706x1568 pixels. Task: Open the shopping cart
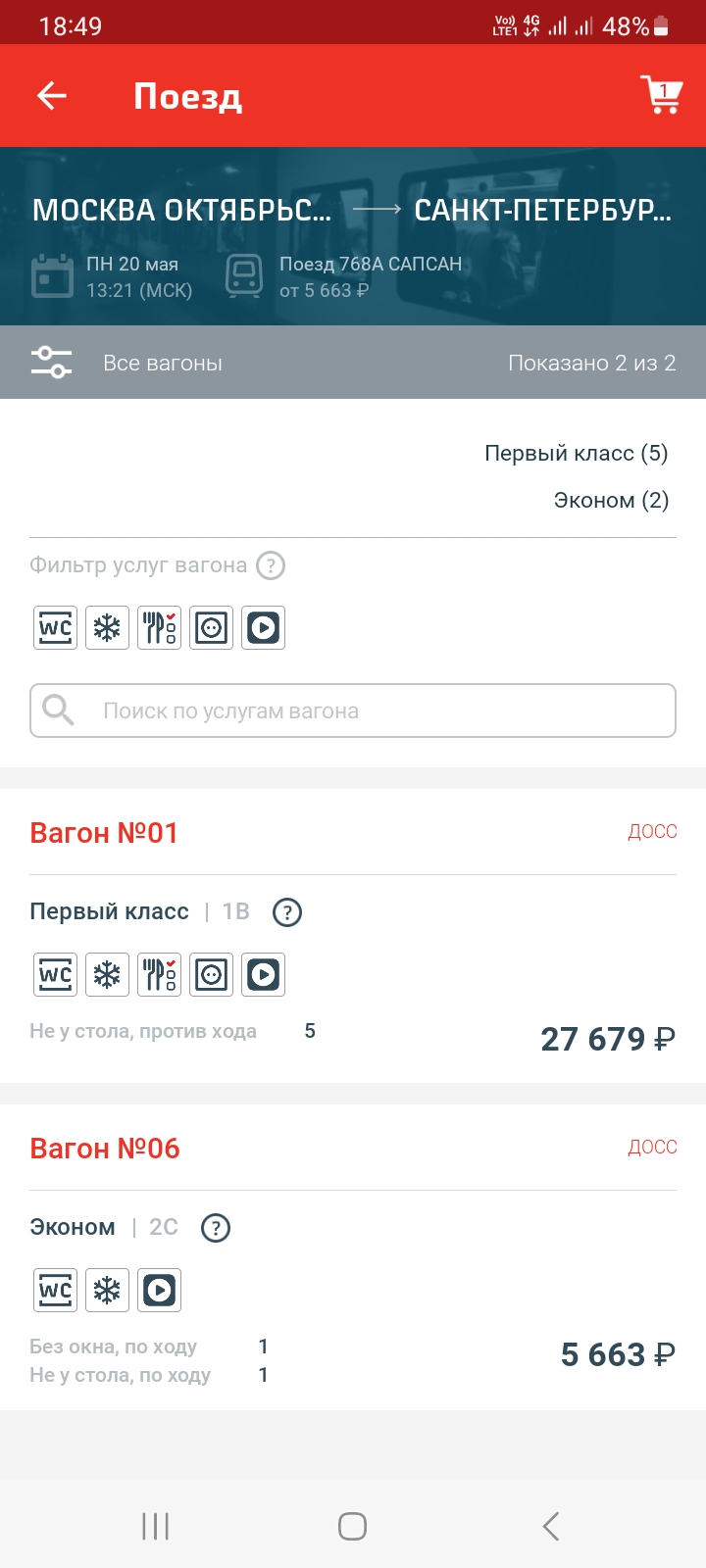coord(661,95)
